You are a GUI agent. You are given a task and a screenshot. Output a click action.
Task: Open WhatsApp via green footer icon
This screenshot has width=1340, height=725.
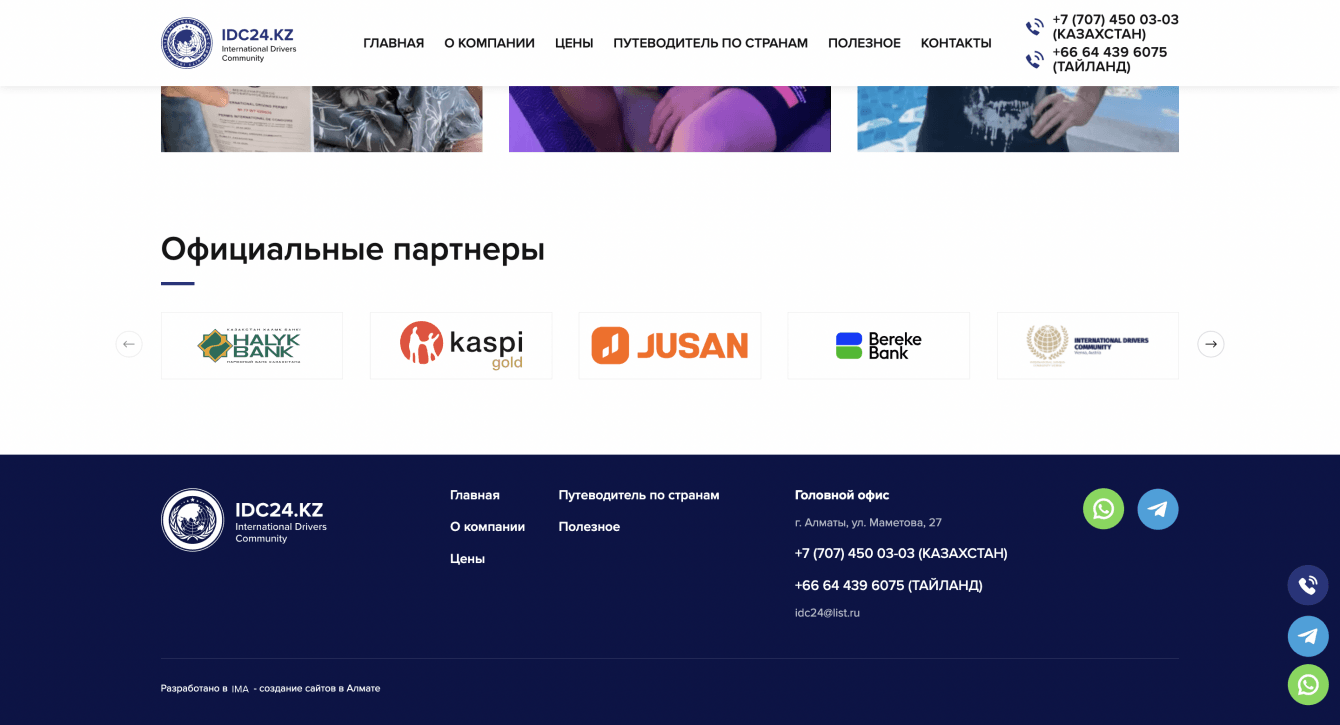point(1104,509)
